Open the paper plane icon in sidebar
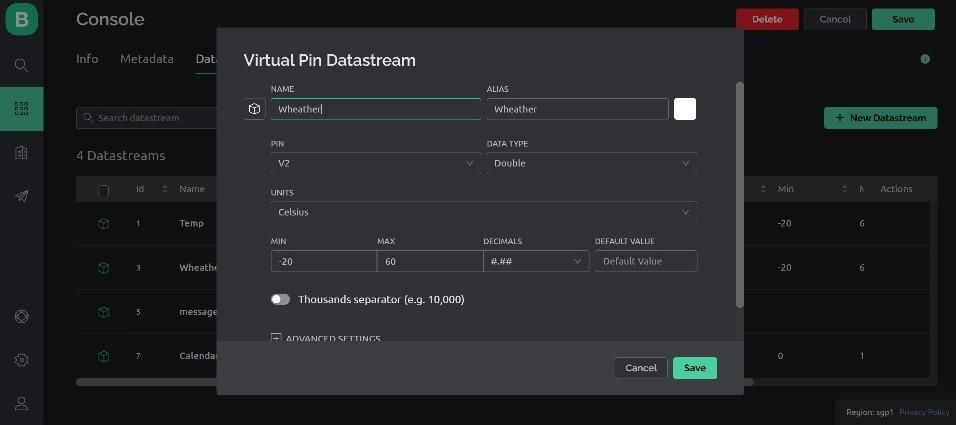This screenshot has height=425, width=956. (21, 196)
